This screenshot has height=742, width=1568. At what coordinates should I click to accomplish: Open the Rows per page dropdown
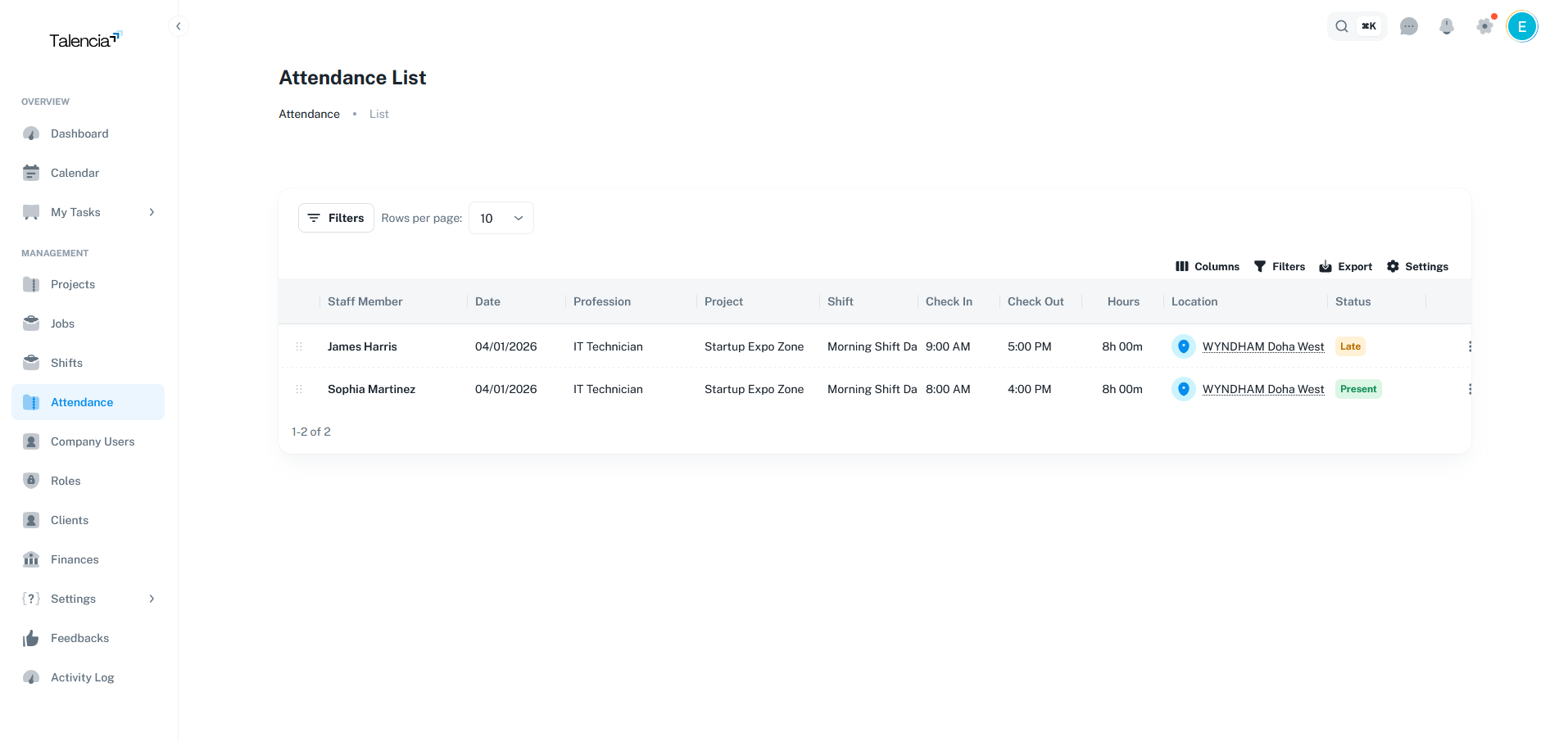pos(501,218)
